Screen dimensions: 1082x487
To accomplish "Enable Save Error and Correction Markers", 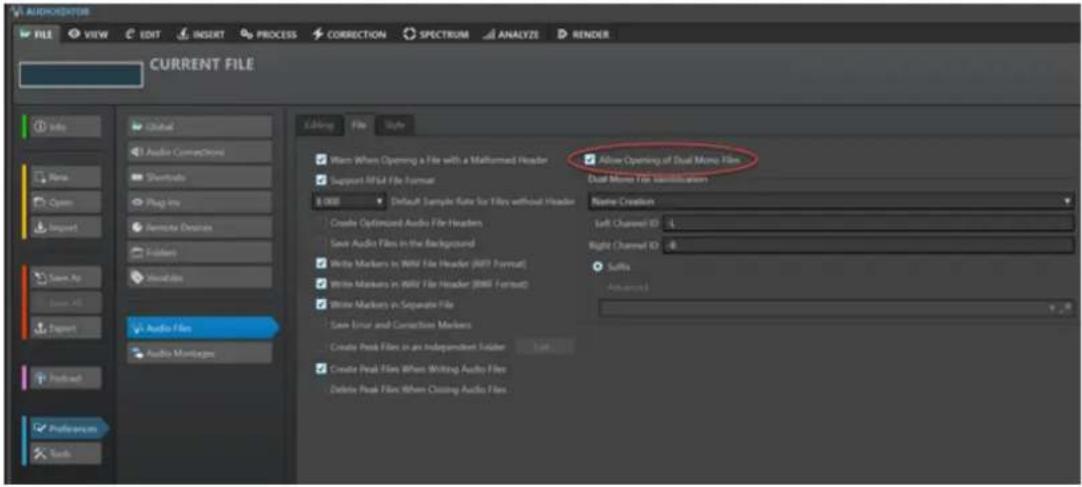I will (321, 324).
